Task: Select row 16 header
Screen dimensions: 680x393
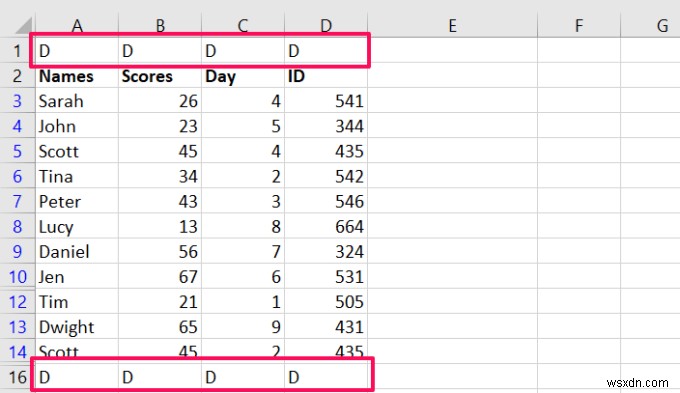Action: [x=17, y=377]
